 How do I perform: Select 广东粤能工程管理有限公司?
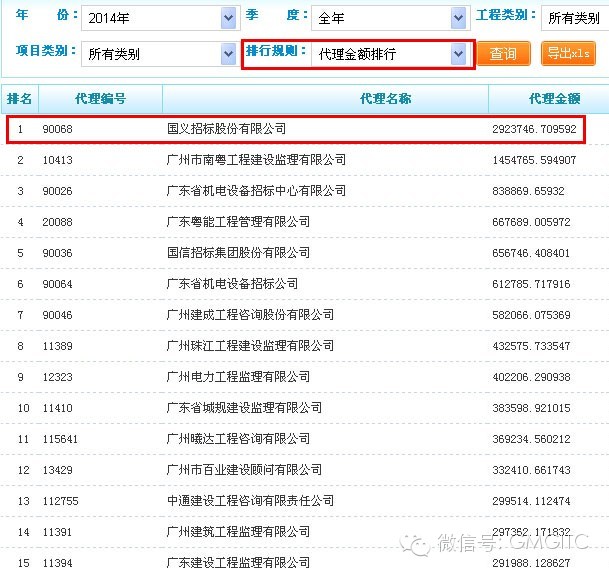(238, 222)
